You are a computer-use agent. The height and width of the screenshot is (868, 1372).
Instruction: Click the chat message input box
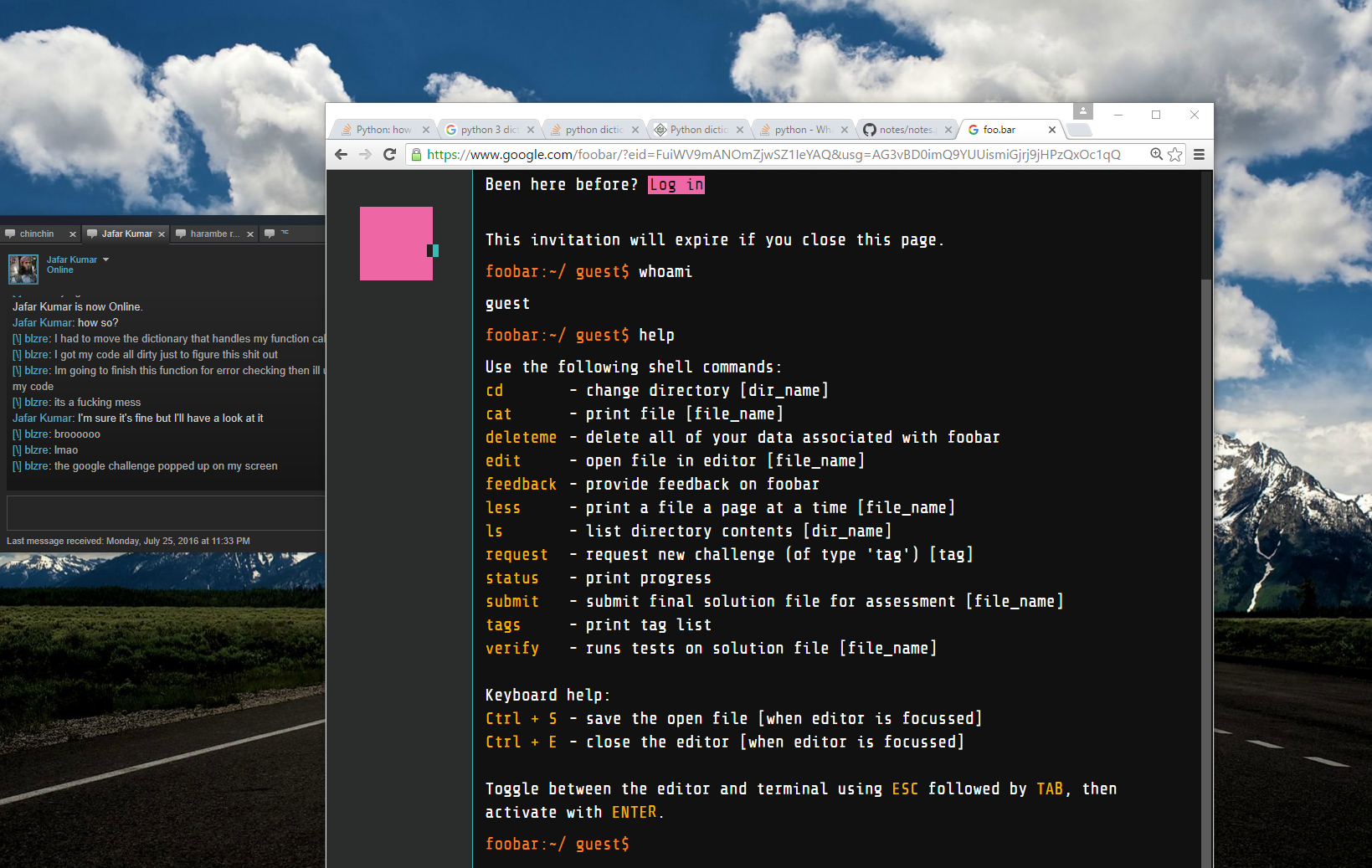click(166, 512)
